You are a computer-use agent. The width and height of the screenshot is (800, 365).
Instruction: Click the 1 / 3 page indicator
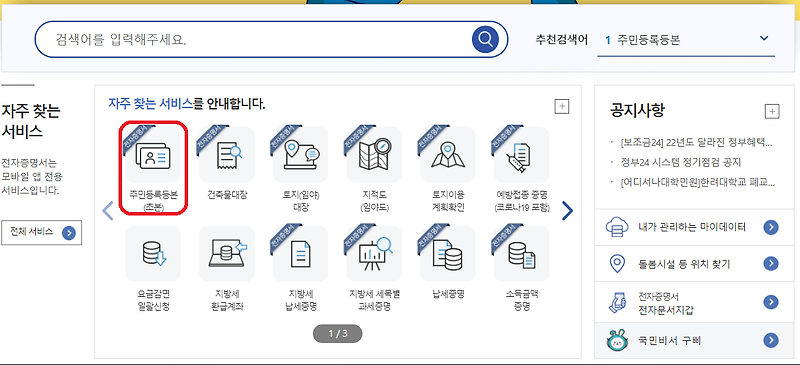(x=337, y=334)
